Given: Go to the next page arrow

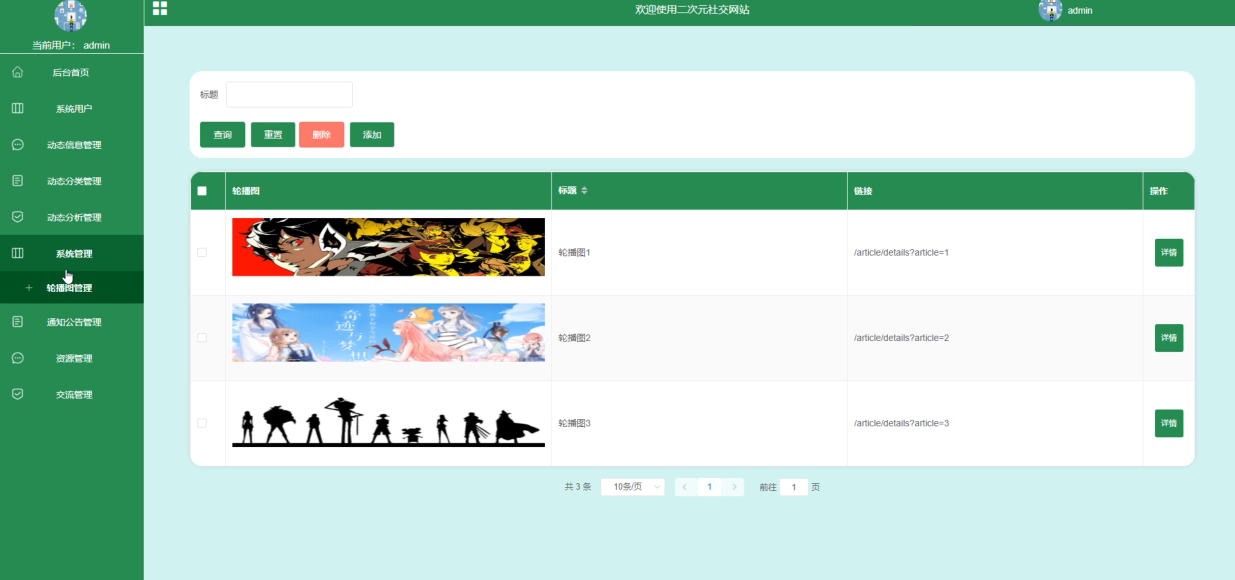Looking at the screenshot, I should pos(734,487).
